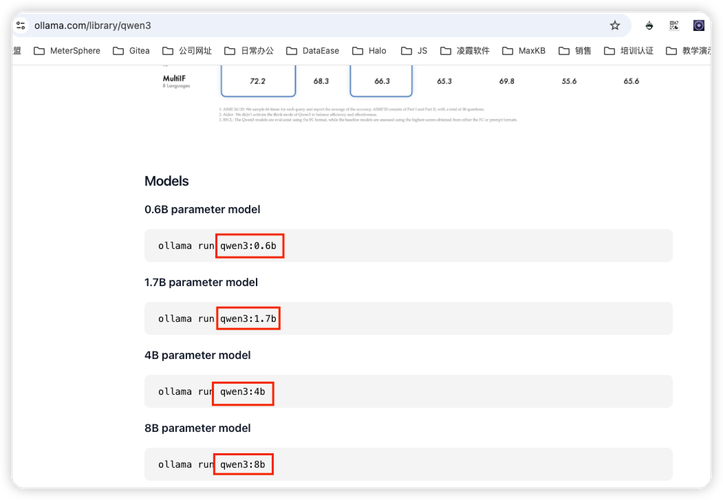Open the DataEase bookmark folder
This screenshot has height=500, width=723.
[312, 50]
